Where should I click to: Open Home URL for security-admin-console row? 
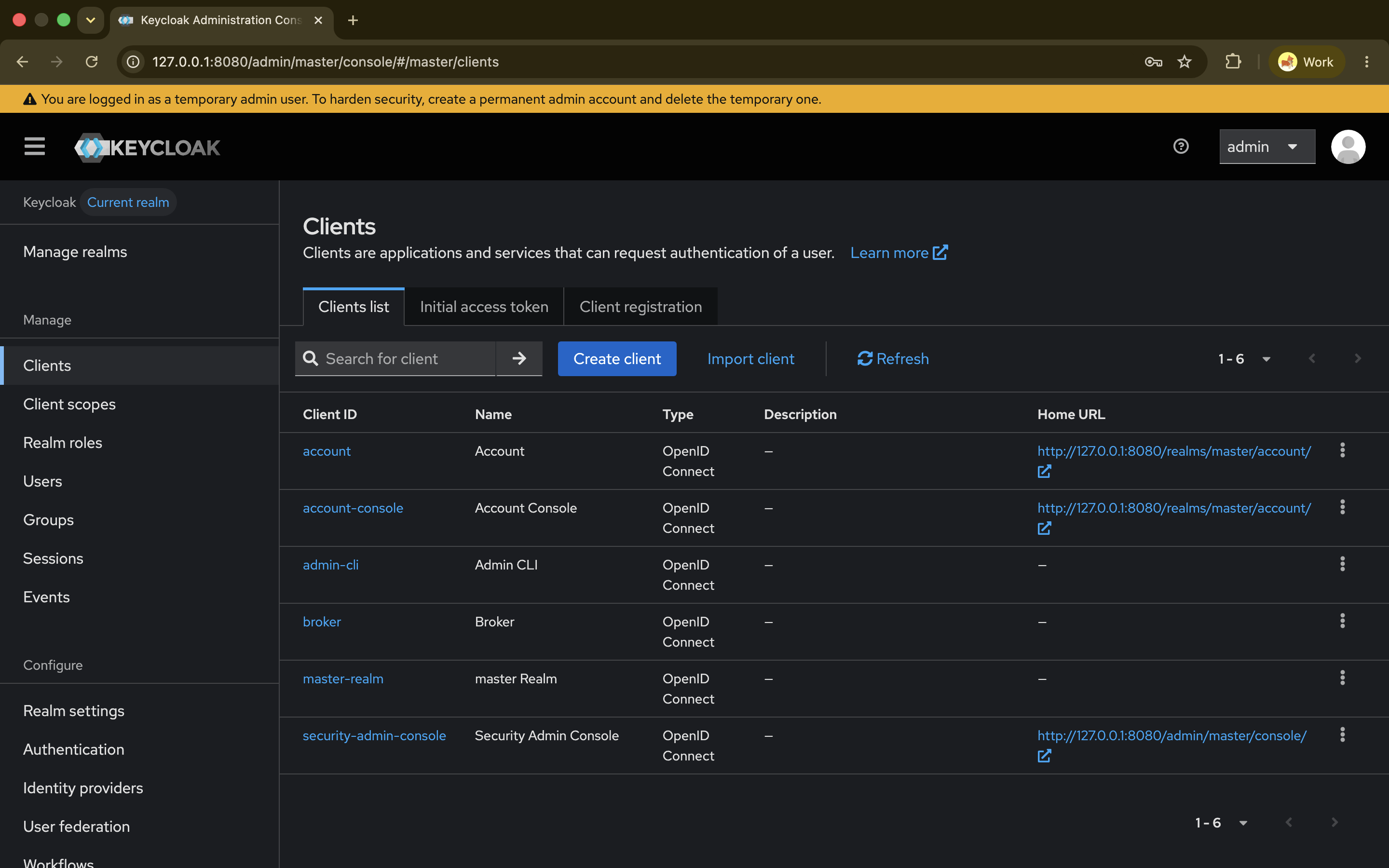(1171, 735)
